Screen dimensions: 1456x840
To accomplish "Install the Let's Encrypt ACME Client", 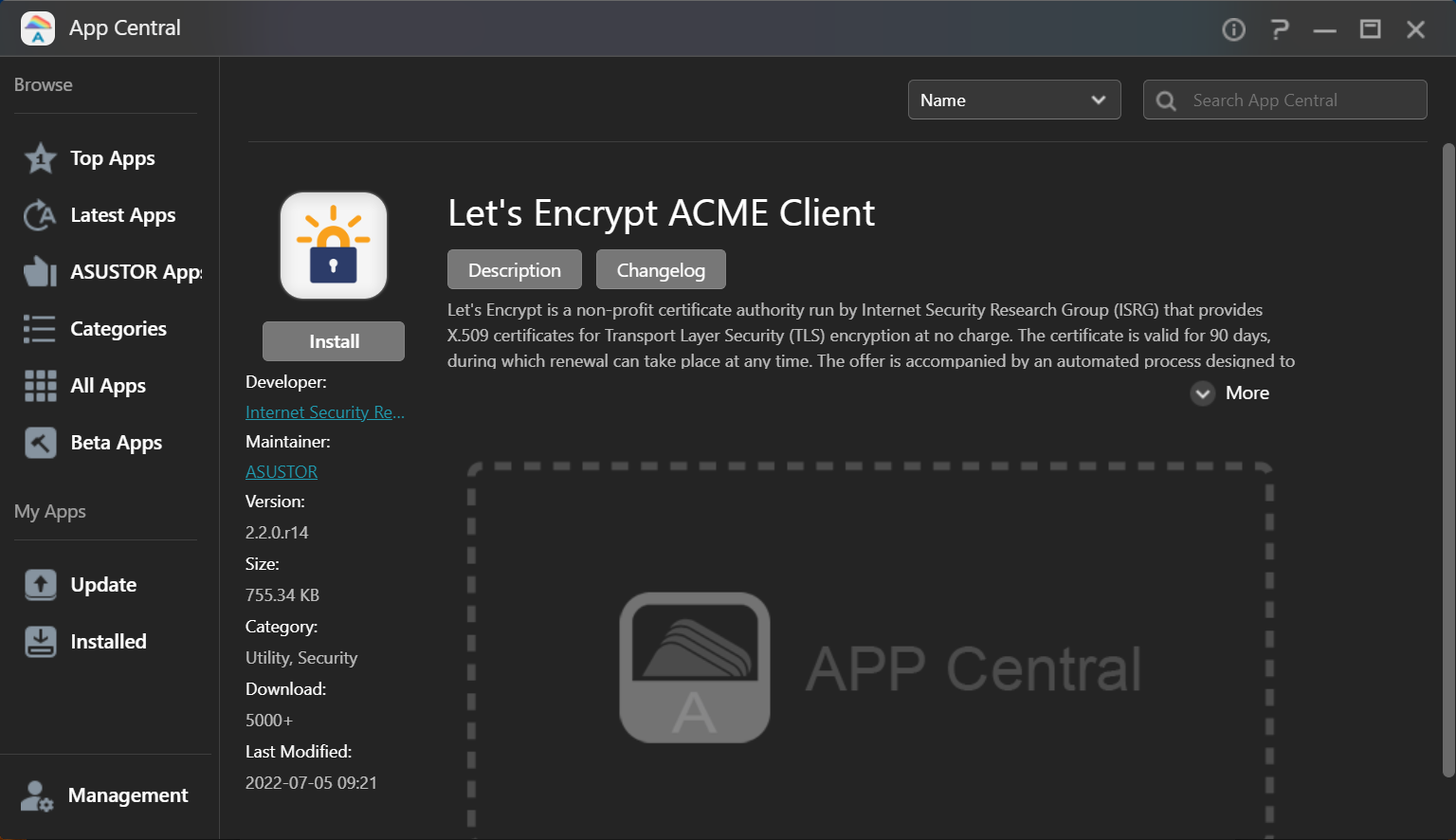I will [x=334, y=341].
